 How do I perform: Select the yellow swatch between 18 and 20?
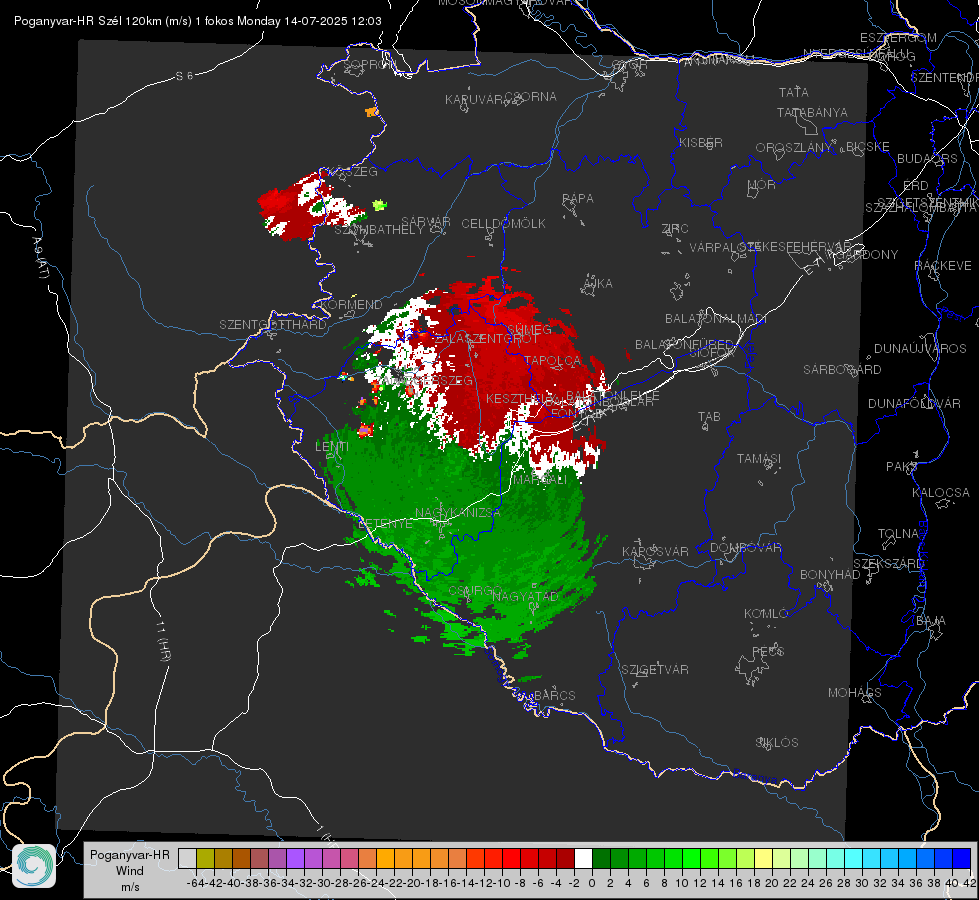tap(763, 858)
